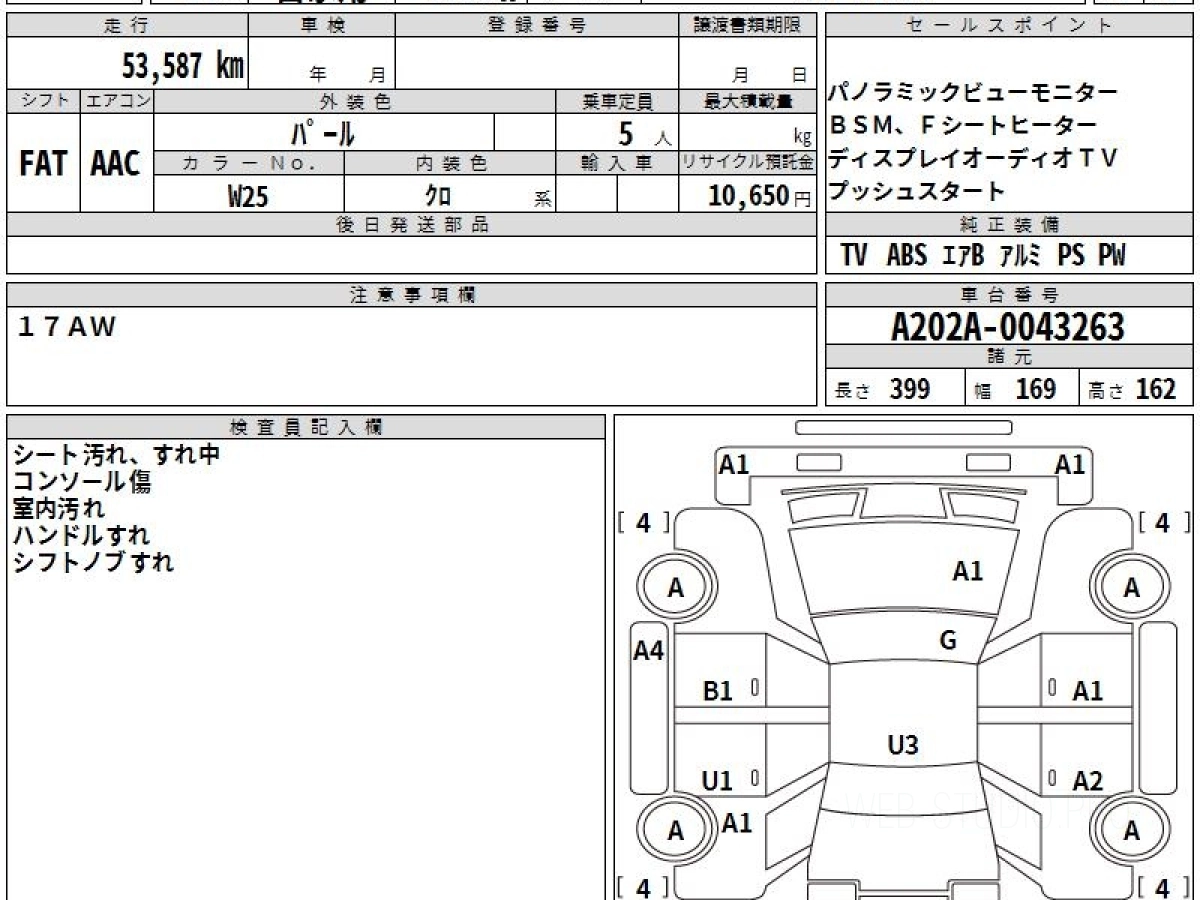Select the seating capacity 5 人
The width and height of the screenshot is (1200, 900).
[646, 133]
